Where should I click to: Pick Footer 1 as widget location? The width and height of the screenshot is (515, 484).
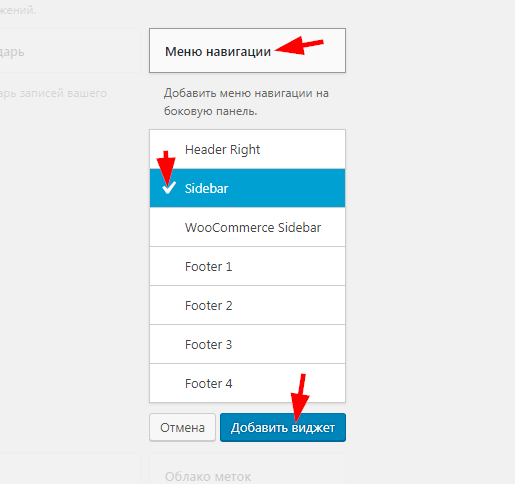coord(247,266)
